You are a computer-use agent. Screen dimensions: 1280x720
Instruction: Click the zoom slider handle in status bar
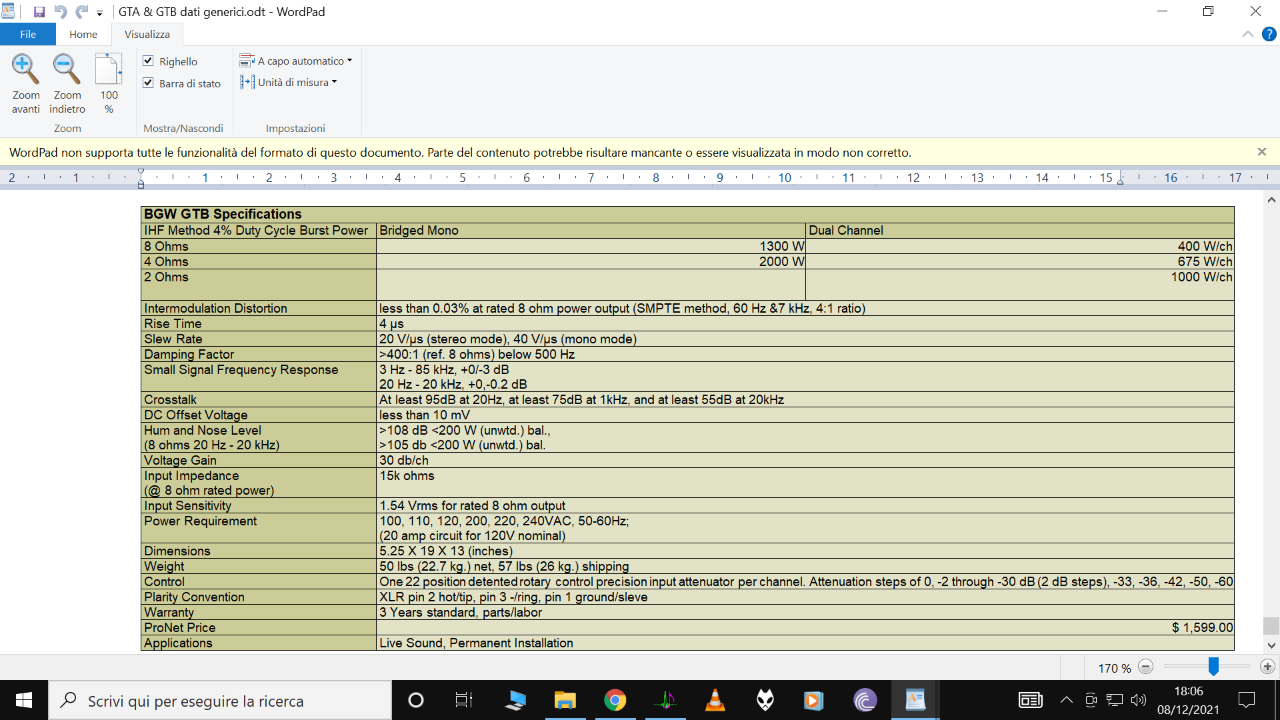[x=1213, y=667]
